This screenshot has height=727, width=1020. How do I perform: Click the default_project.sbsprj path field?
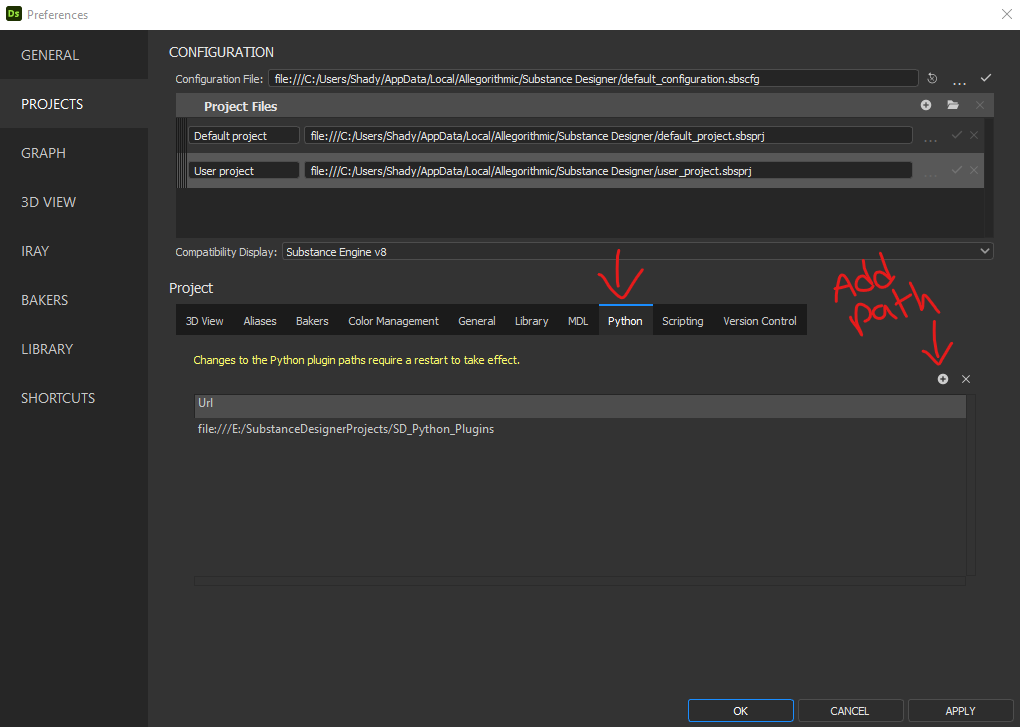click(x=608, y=136)
